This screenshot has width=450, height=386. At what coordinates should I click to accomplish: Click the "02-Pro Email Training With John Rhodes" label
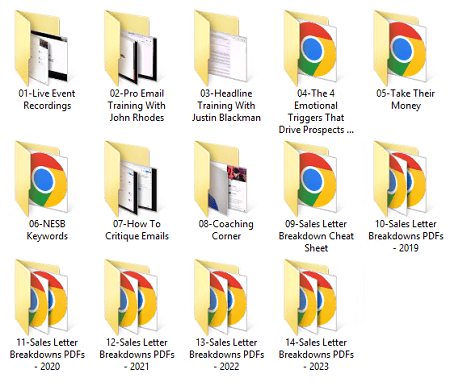pyautogui.click(x=137, y=105)
